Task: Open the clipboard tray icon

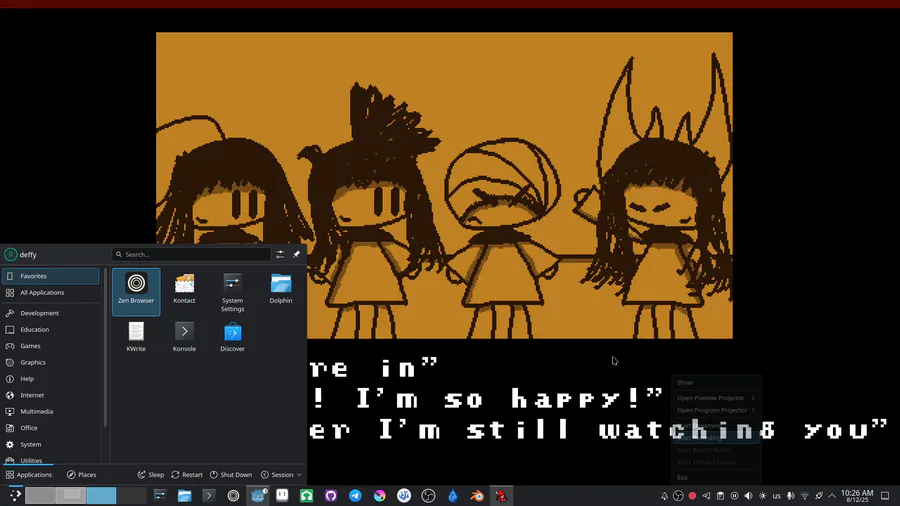Action: [720, 496]
